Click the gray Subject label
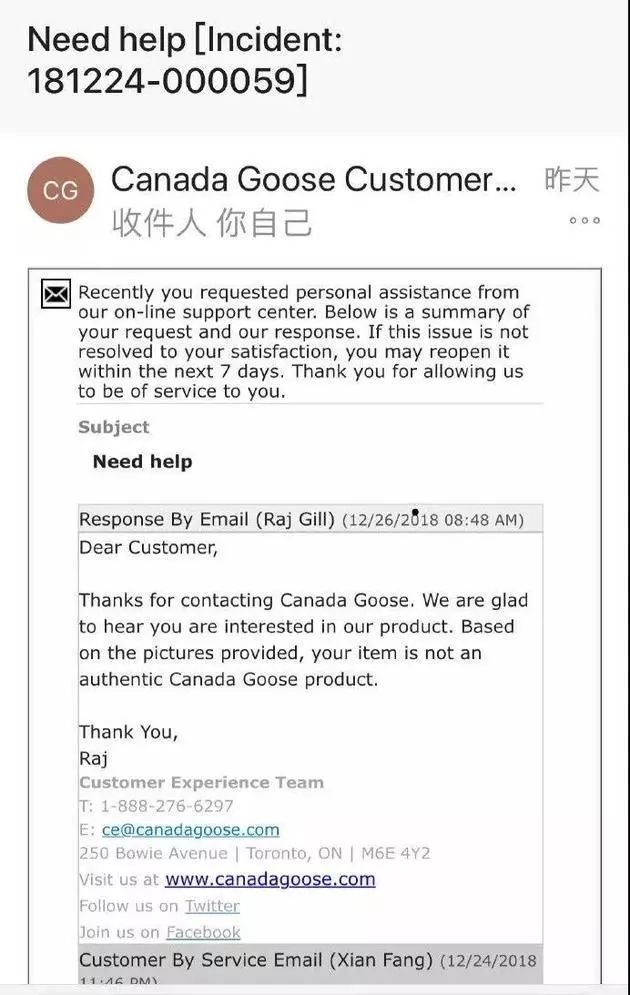 [114, 427]
